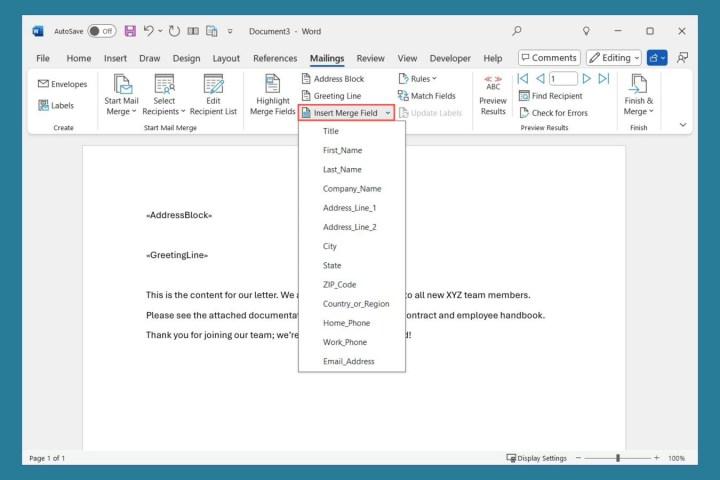Click the Highlight Merge Fields icon
The height and width of the screenshot is (480, 720).
click(272, 85)
